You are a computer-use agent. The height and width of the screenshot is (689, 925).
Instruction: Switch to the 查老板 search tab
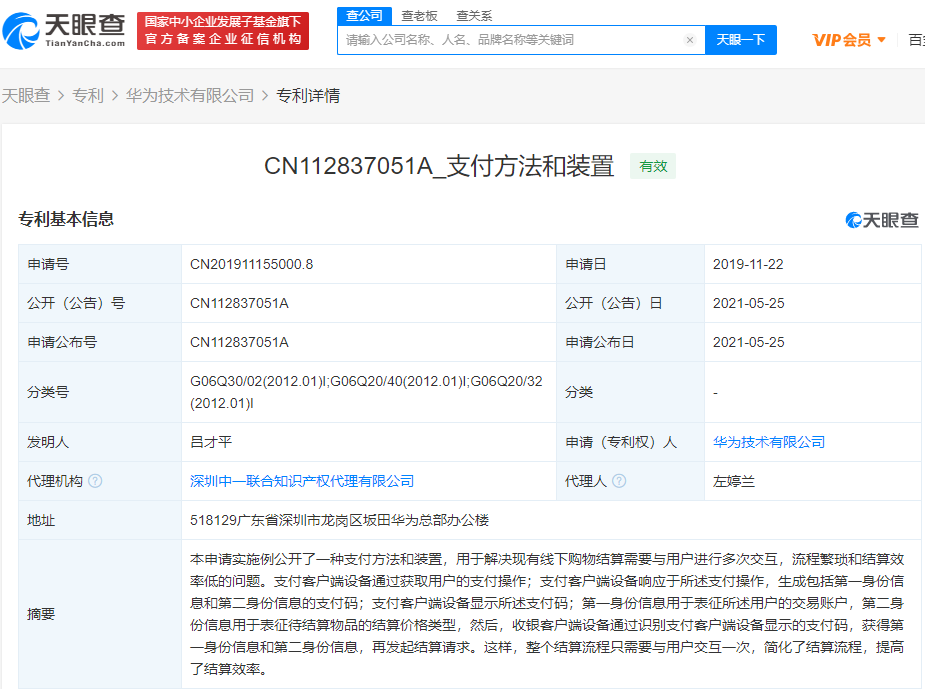click(x=419, y=16)
